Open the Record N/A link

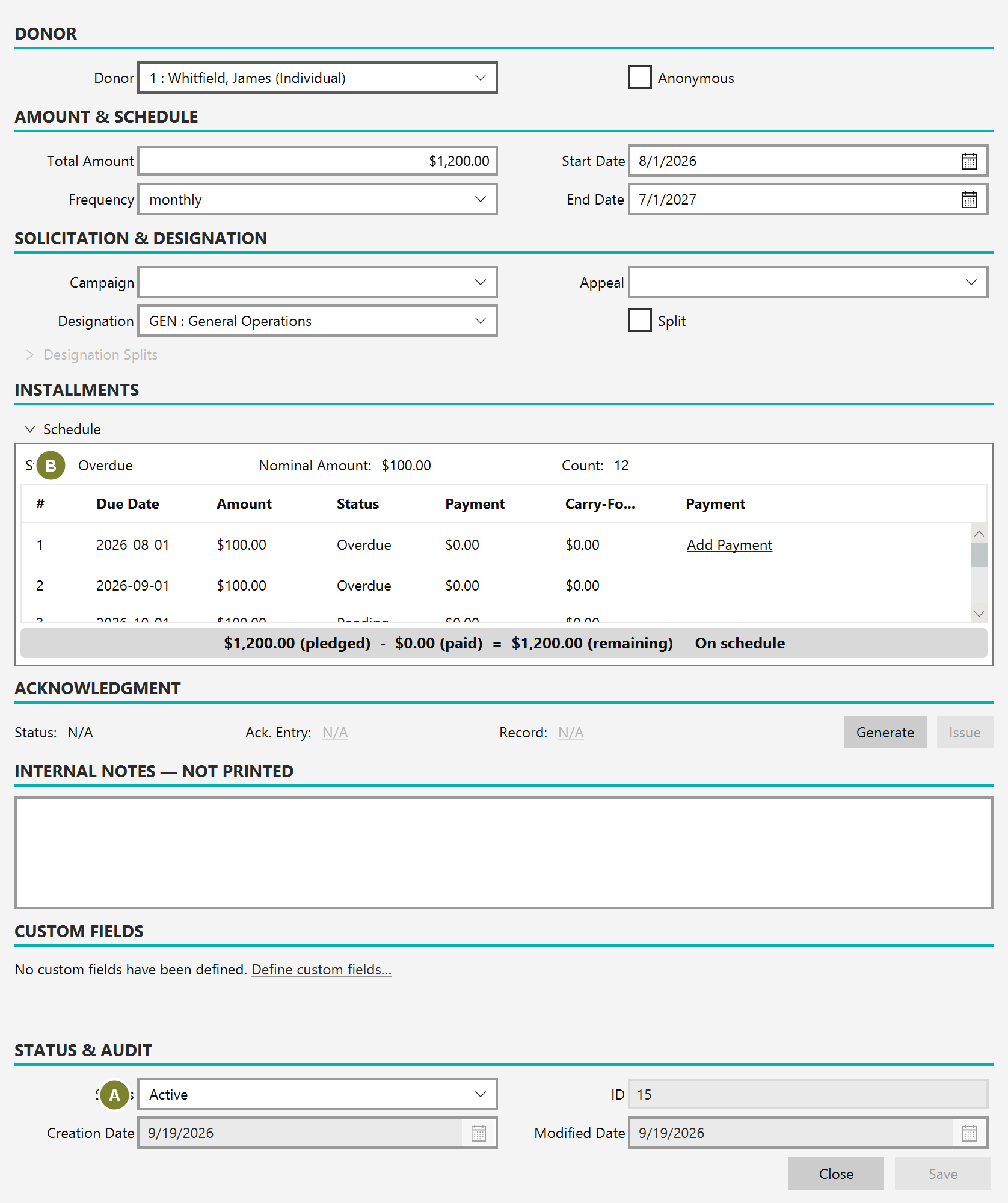(571, 733)
